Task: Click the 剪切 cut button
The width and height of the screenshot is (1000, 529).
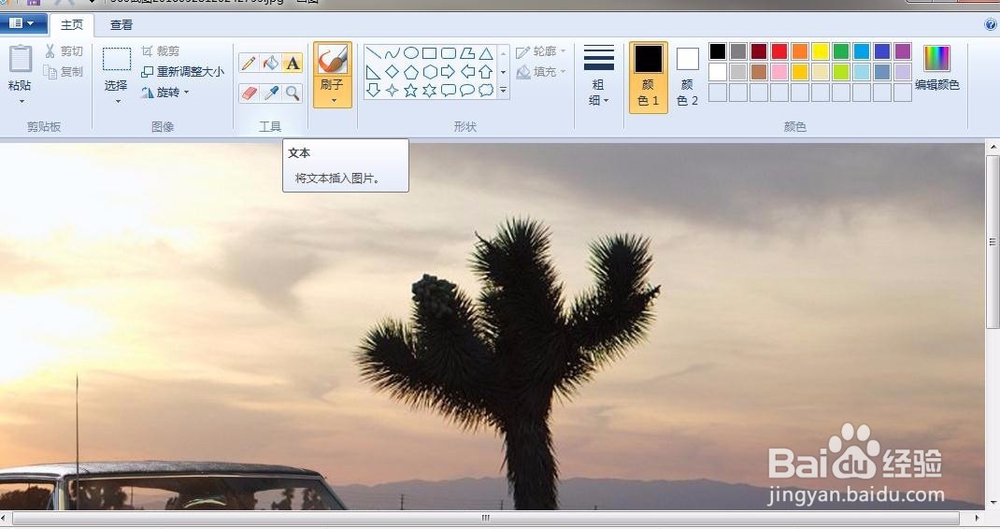Action: point(64,52)
